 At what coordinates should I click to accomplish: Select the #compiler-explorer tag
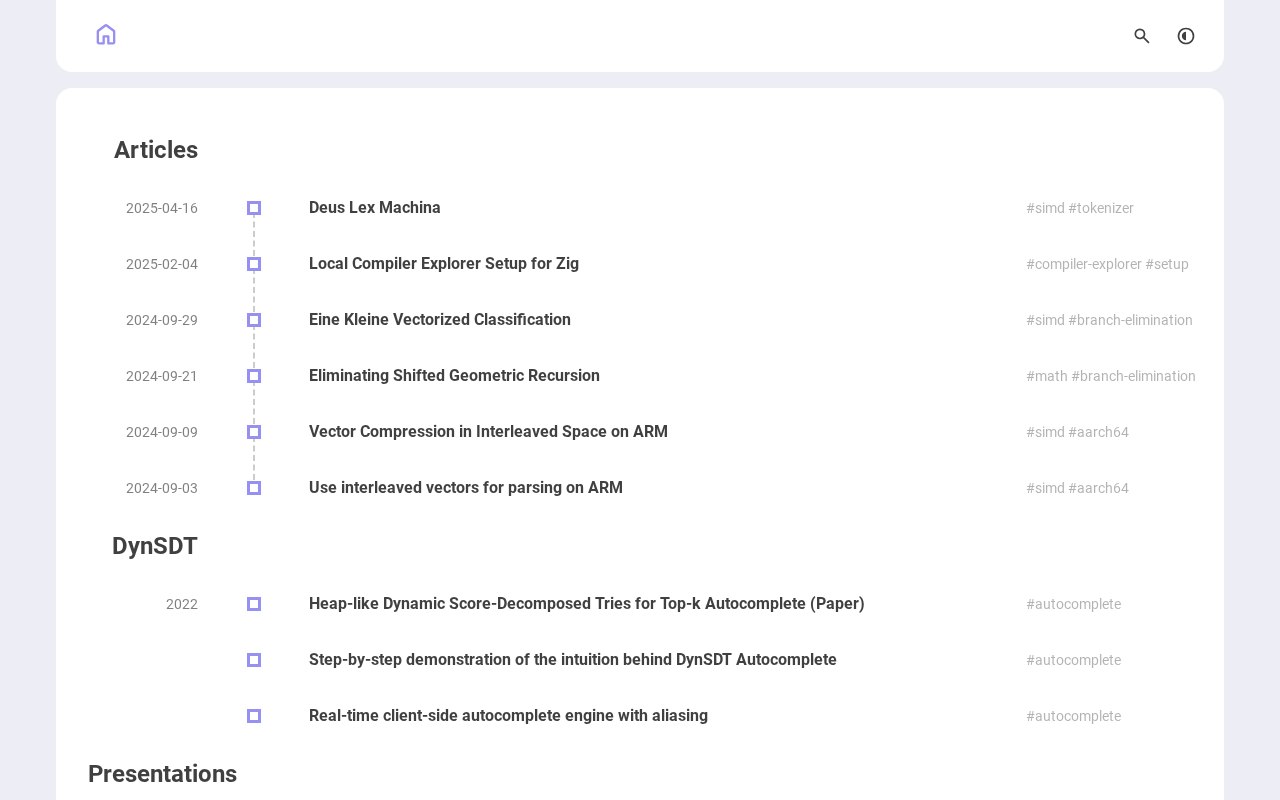coord(1084,264)
